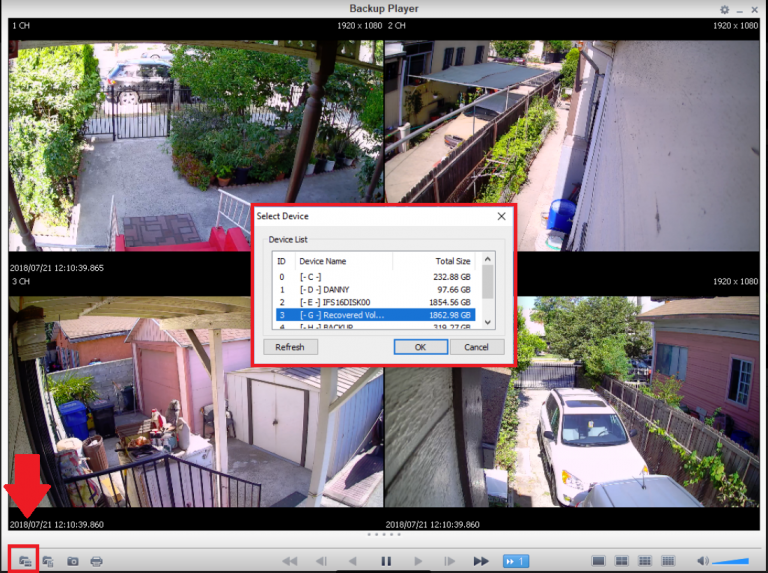
Task: Confirm selection with OK button
Action: (x=420, y=347)
